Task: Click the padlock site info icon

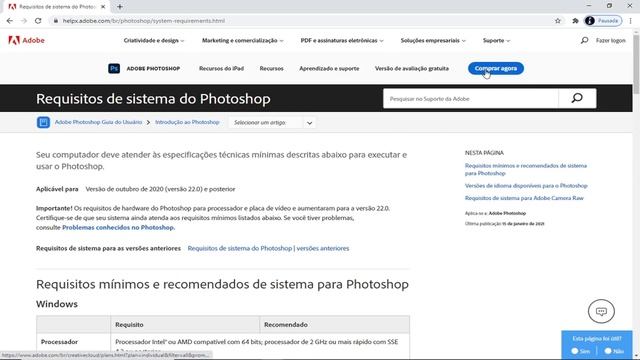Action: 56,21
